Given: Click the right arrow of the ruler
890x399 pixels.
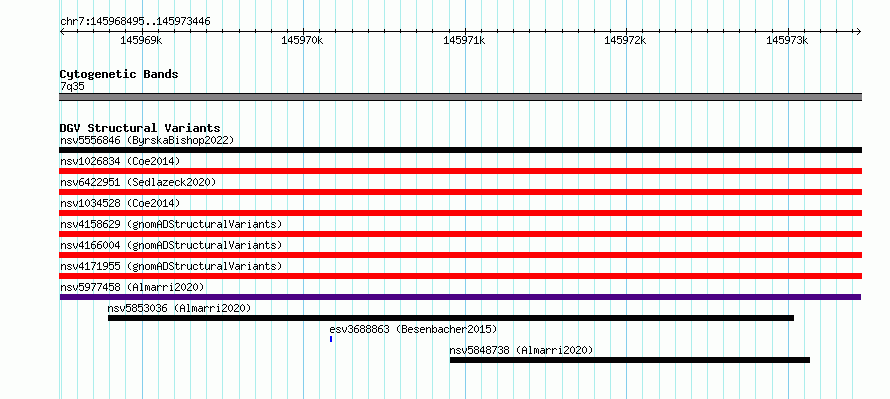Looking at the screenshot, I should coord(858,32).
